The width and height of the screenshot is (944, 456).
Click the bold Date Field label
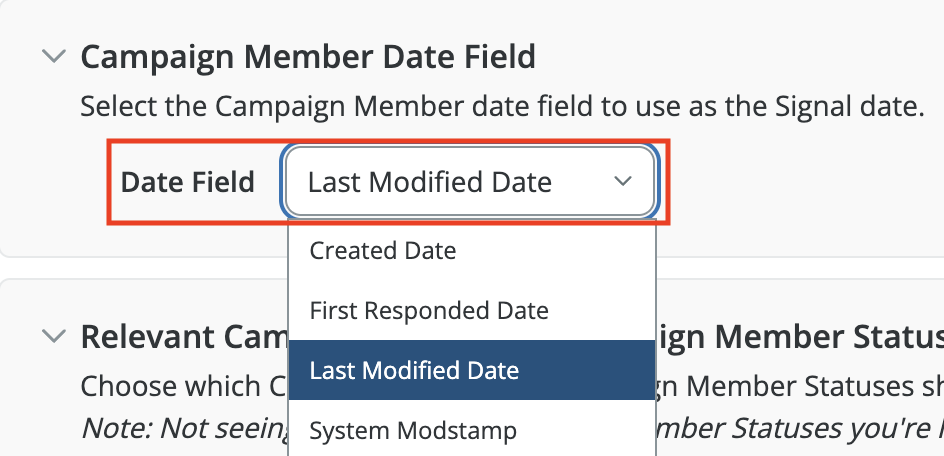click(188, 182)
